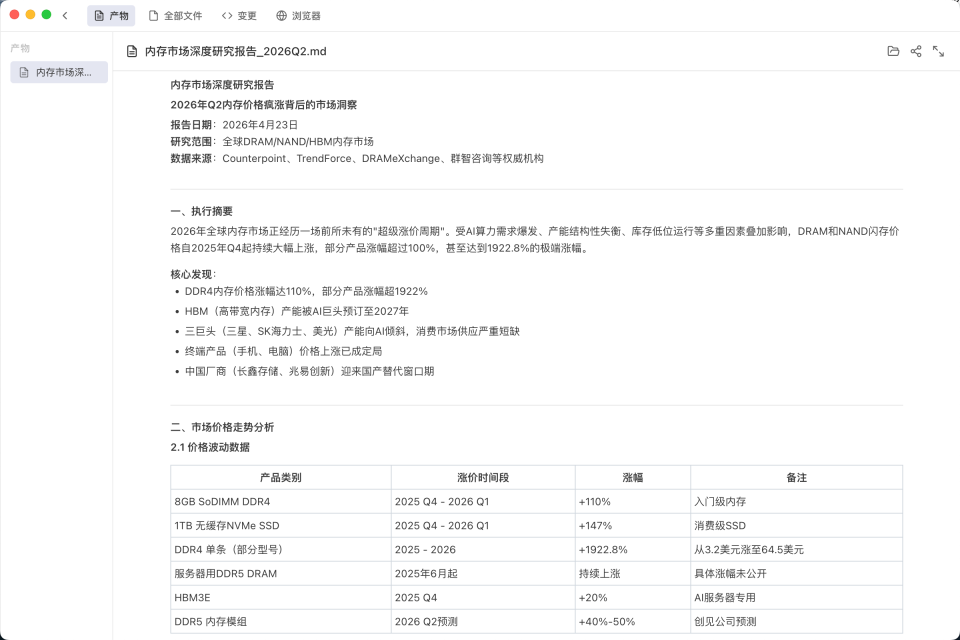
Task: Open the 变更 tab
Action: click(x=239, y=15)
